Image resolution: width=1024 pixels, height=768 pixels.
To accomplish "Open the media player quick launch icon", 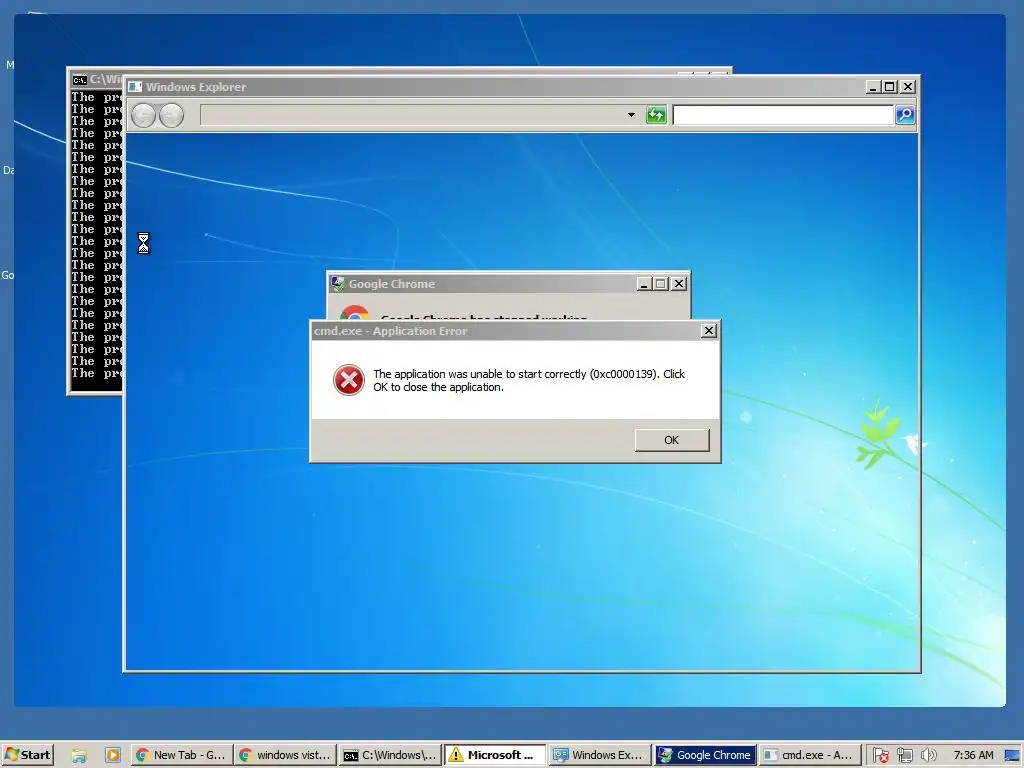I will click(113, 756).
